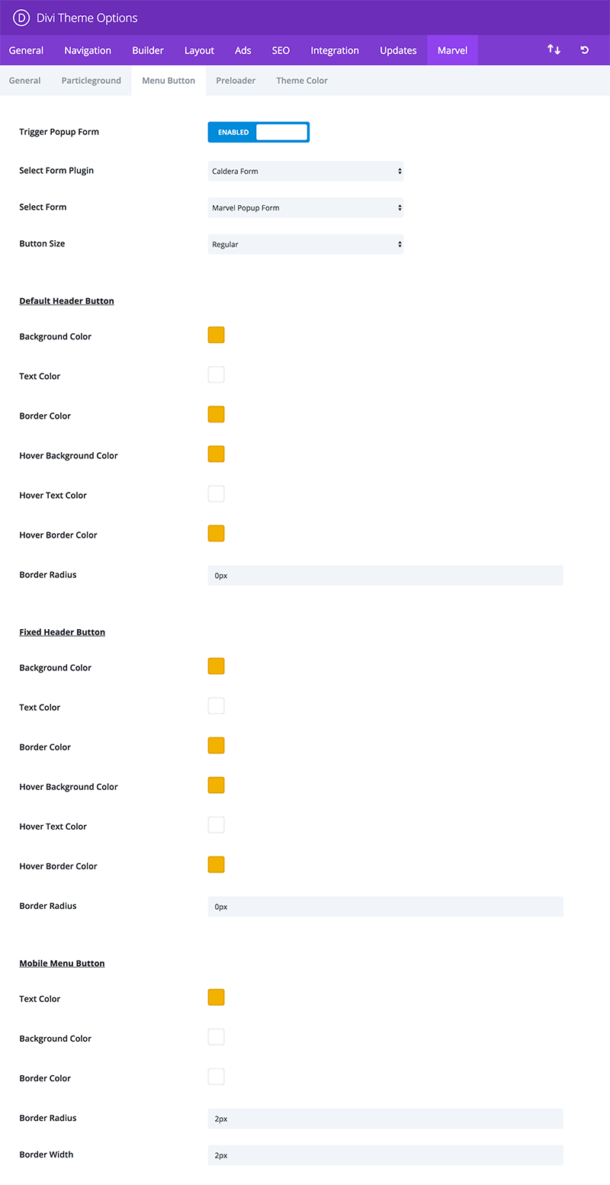This screenshot has height=1185, width=610.
Task: Click Default Header Hover Border Color swatch
Action: pos(216,534)
